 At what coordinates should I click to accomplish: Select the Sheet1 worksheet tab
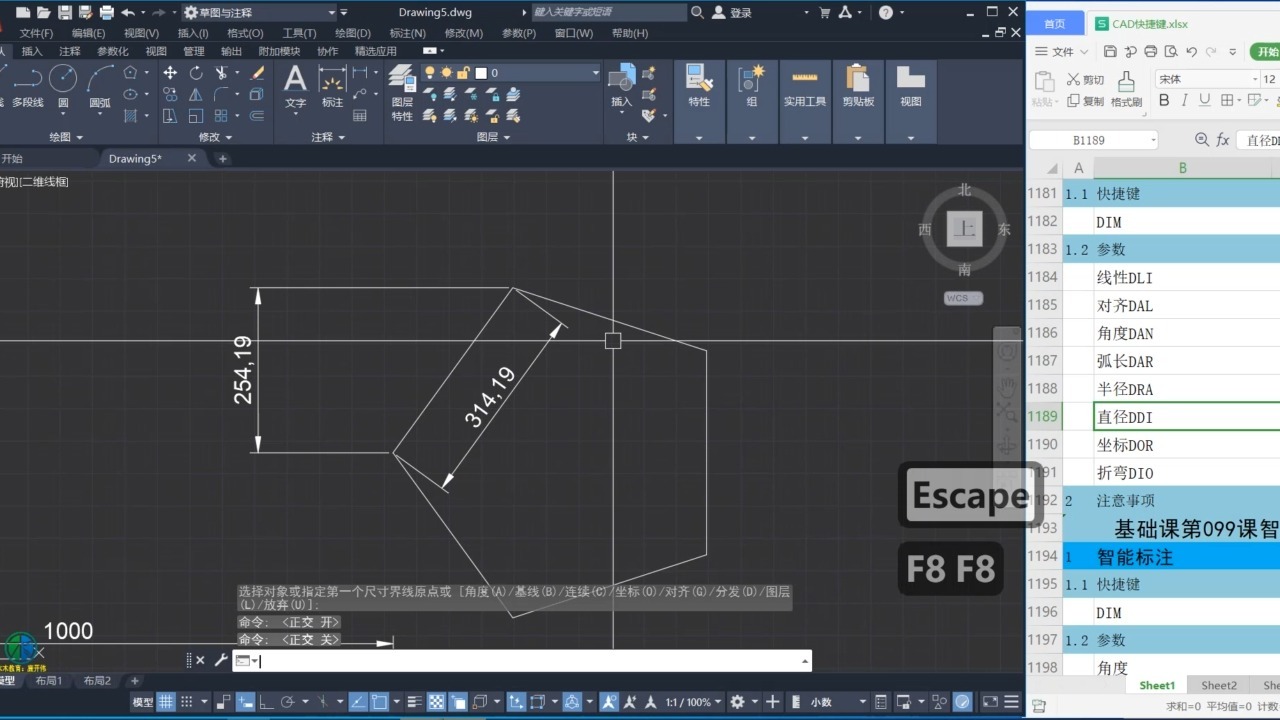(1157, 685)
